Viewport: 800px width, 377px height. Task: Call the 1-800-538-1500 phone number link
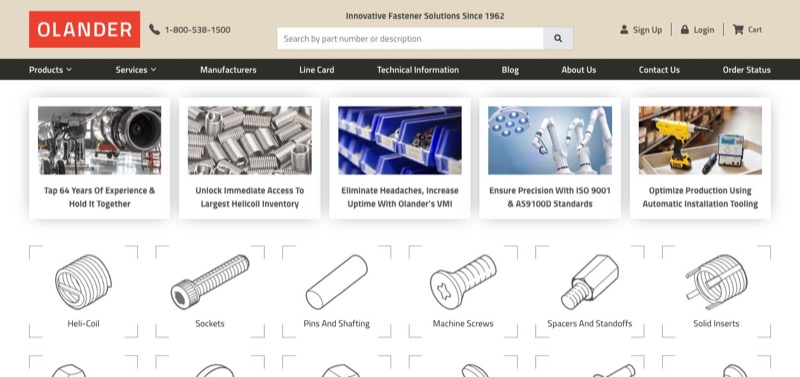click(197, 30)
